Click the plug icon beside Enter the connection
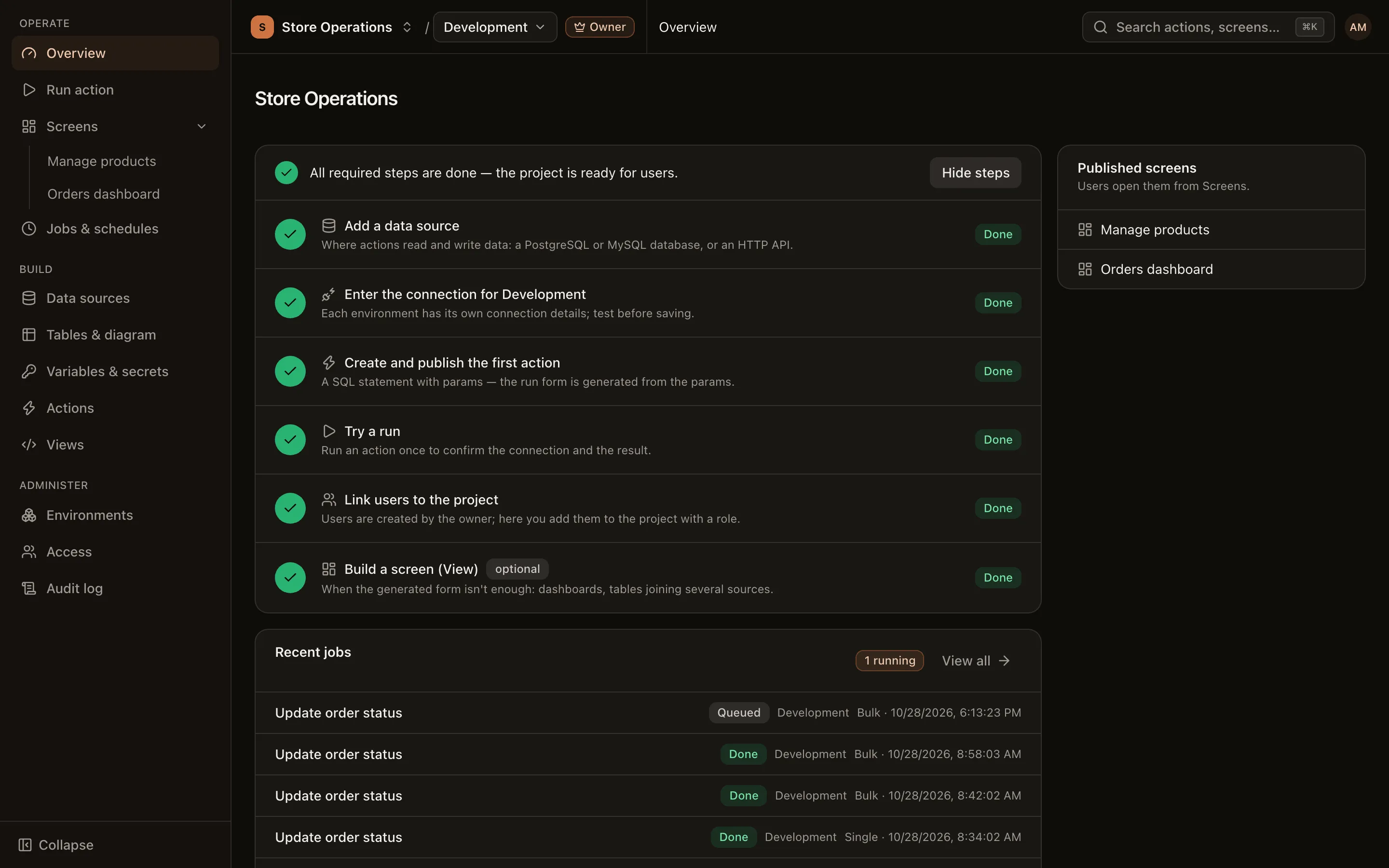Screen dimensions: 1389x868 tap(328, 295)
